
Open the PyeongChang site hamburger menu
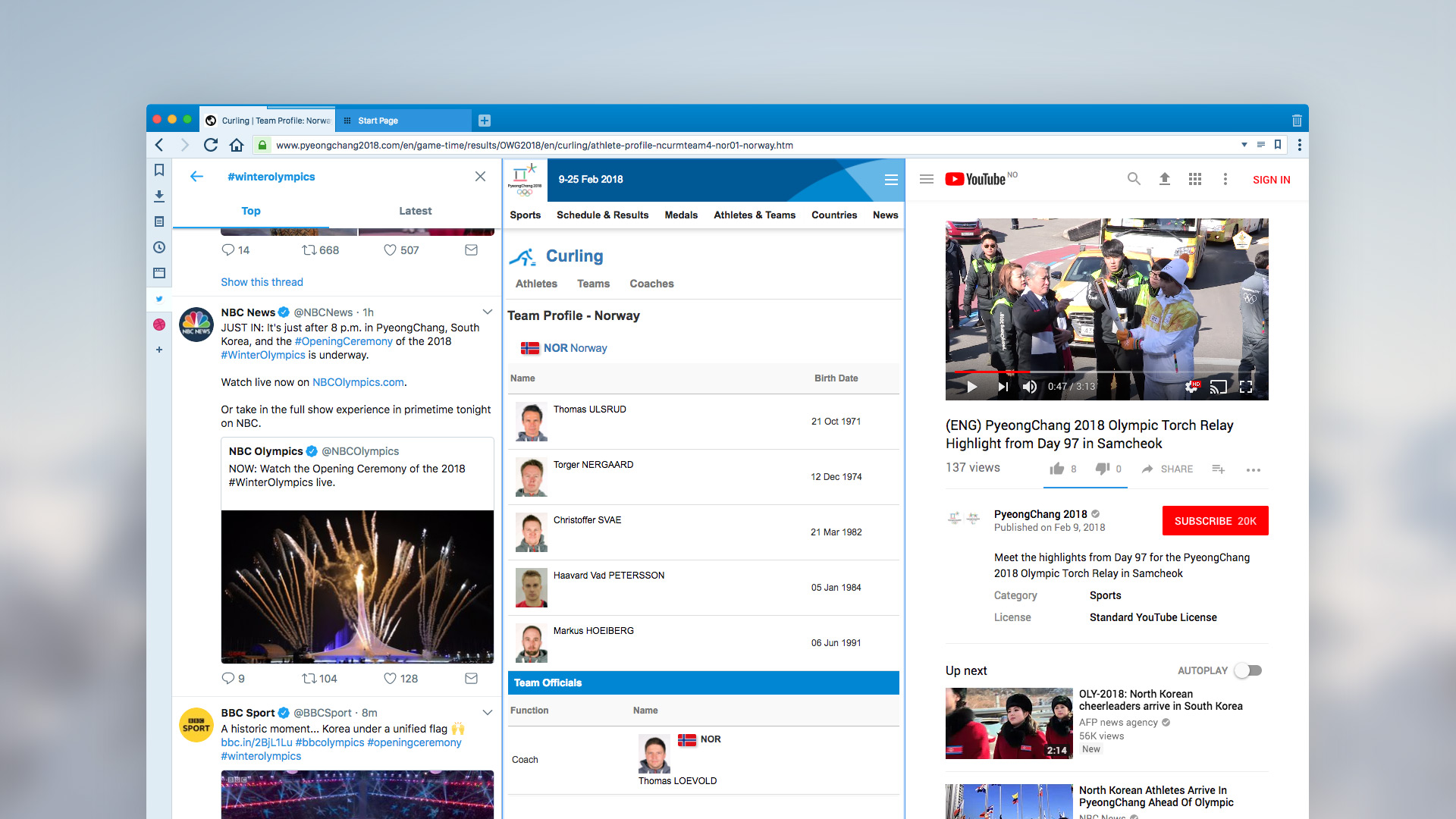(x=891, y=180)
